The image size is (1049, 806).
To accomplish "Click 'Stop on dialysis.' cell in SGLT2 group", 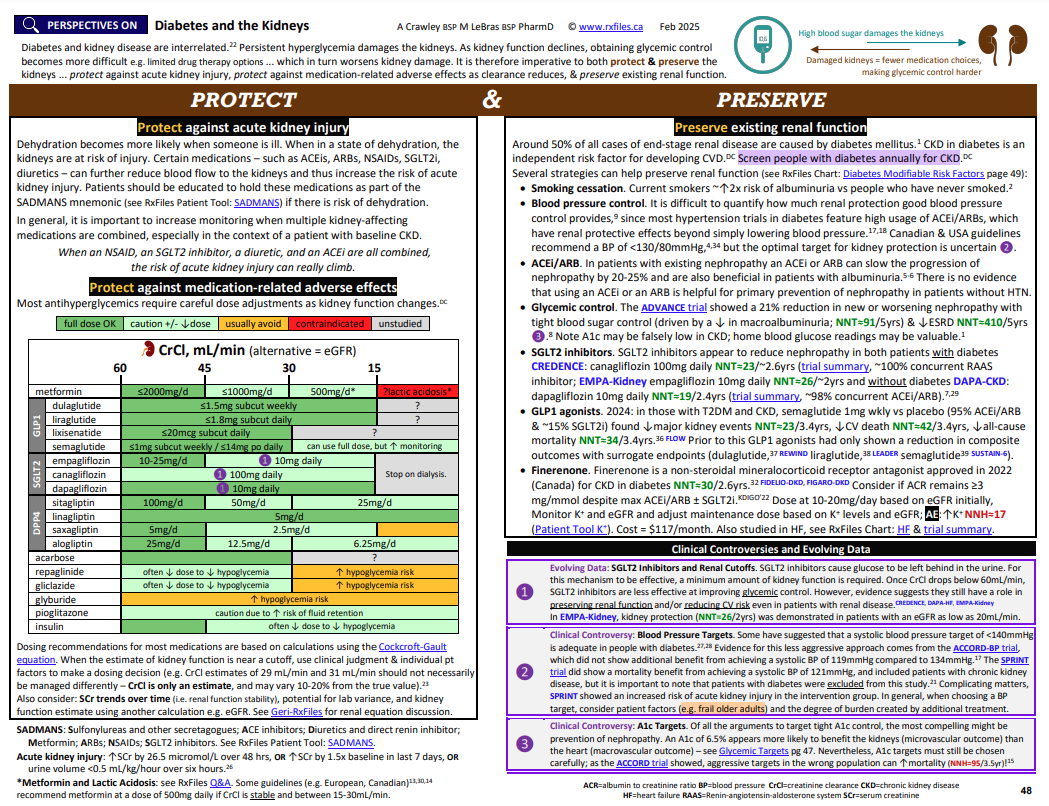I will pos(416,474).
